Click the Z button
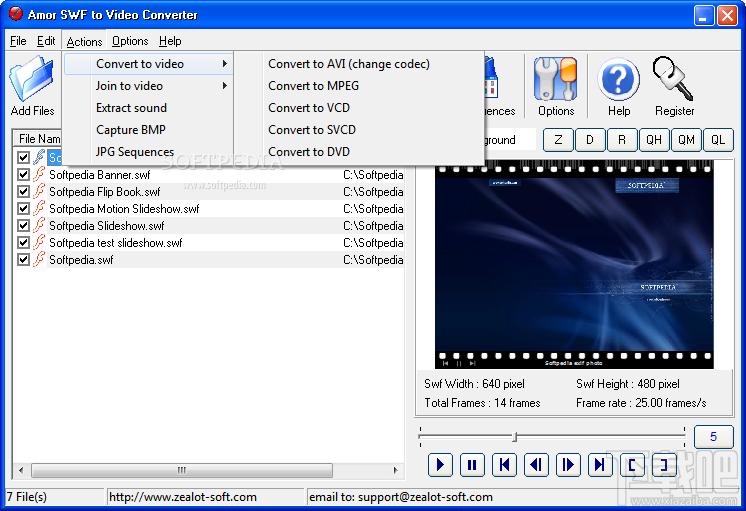746x511 pixels. (x=558, y=140)
